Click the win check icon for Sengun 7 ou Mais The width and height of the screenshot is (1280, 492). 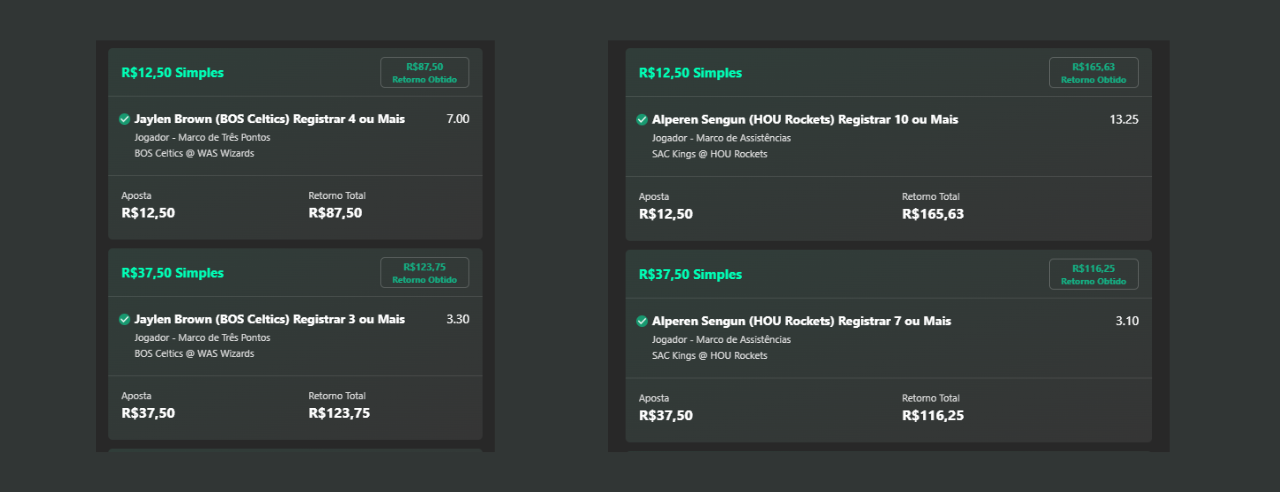click(642, 322)
